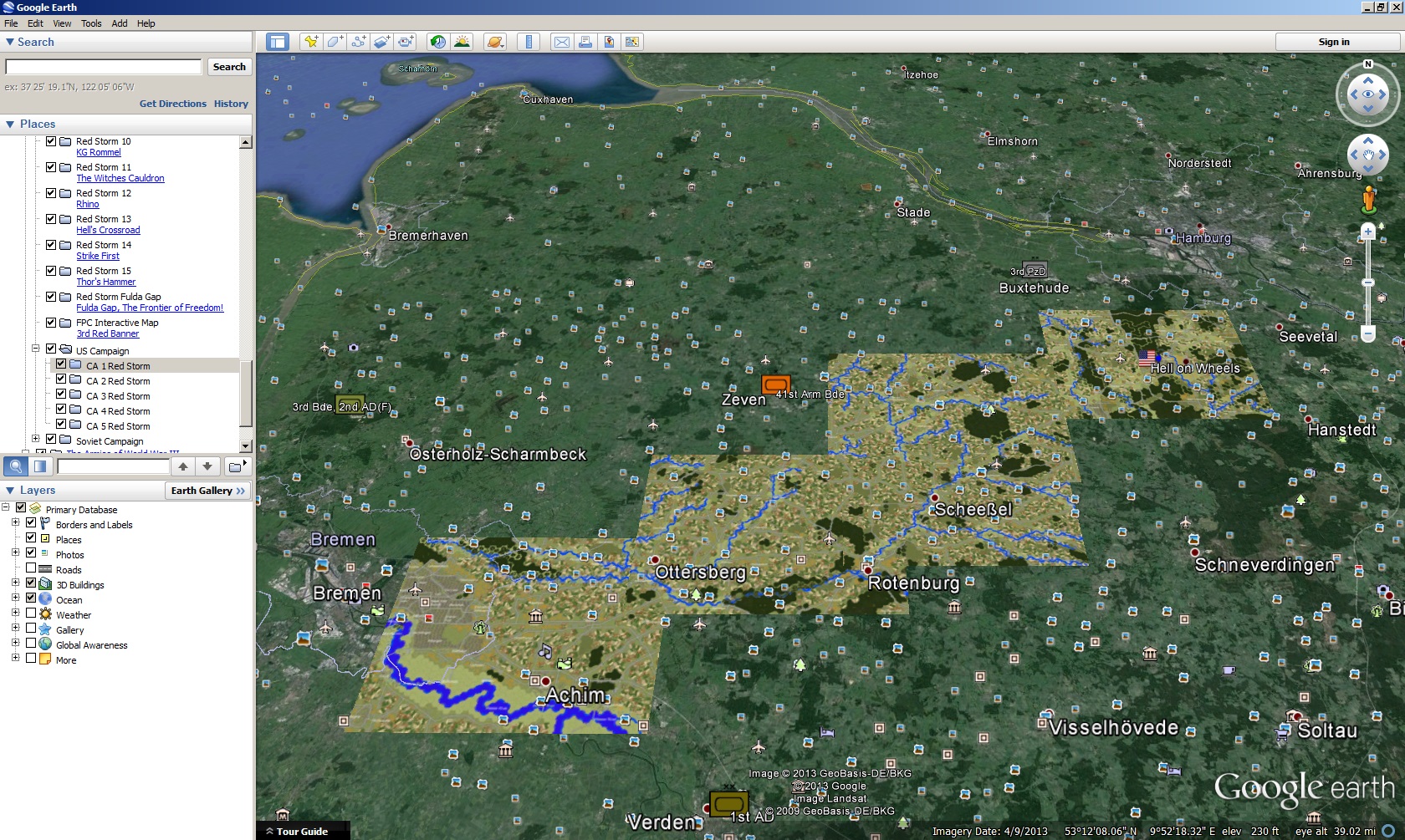Click the Search button
The width and height of the screenshot is (1405, 840).
pos(229,67)
